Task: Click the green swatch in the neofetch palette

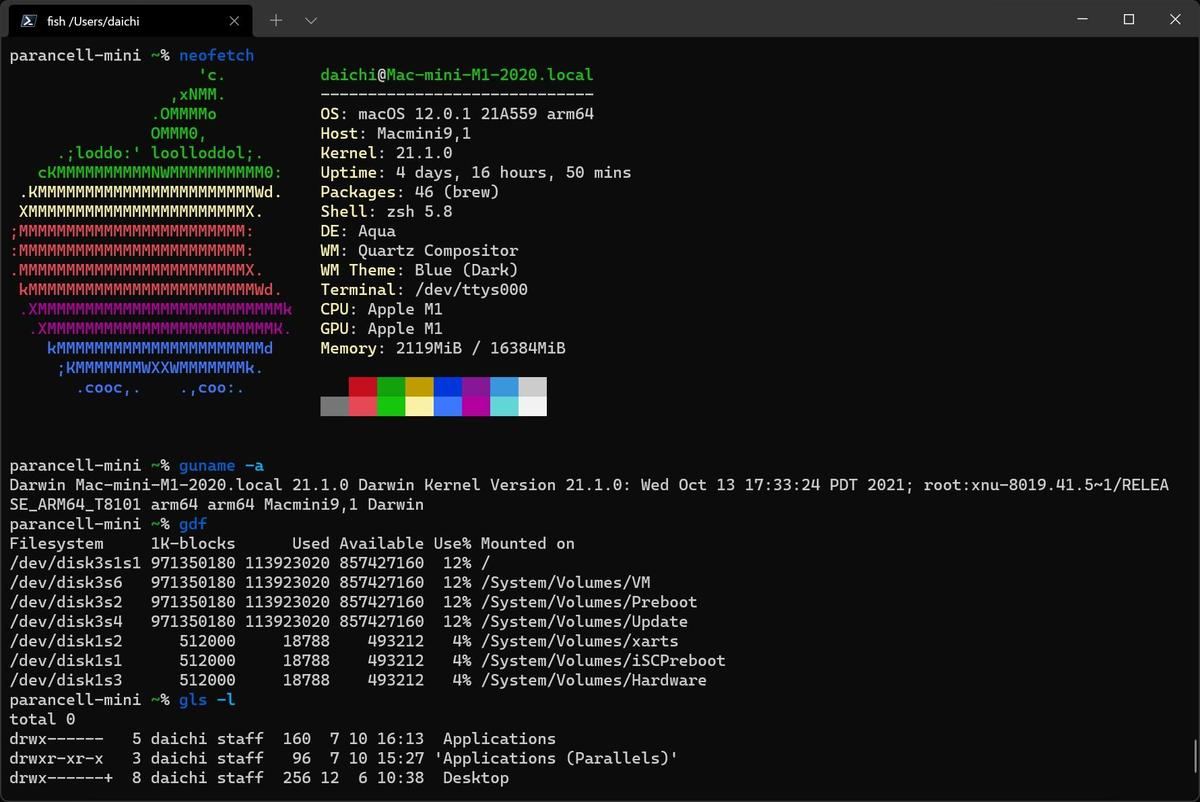Action: point(391,387)
